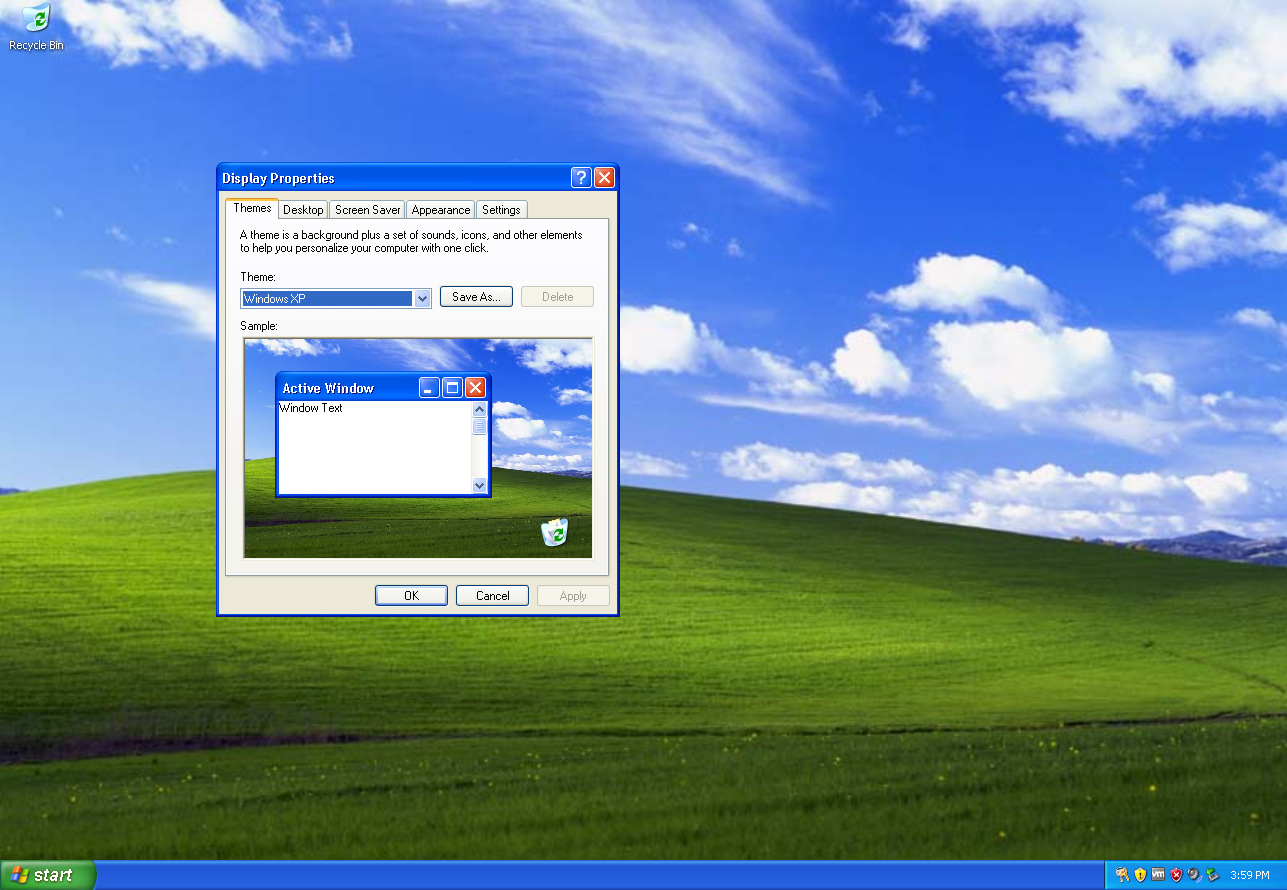Click the Active Window sample title bar
1287x890 pixels.
(x=383, y=388)
